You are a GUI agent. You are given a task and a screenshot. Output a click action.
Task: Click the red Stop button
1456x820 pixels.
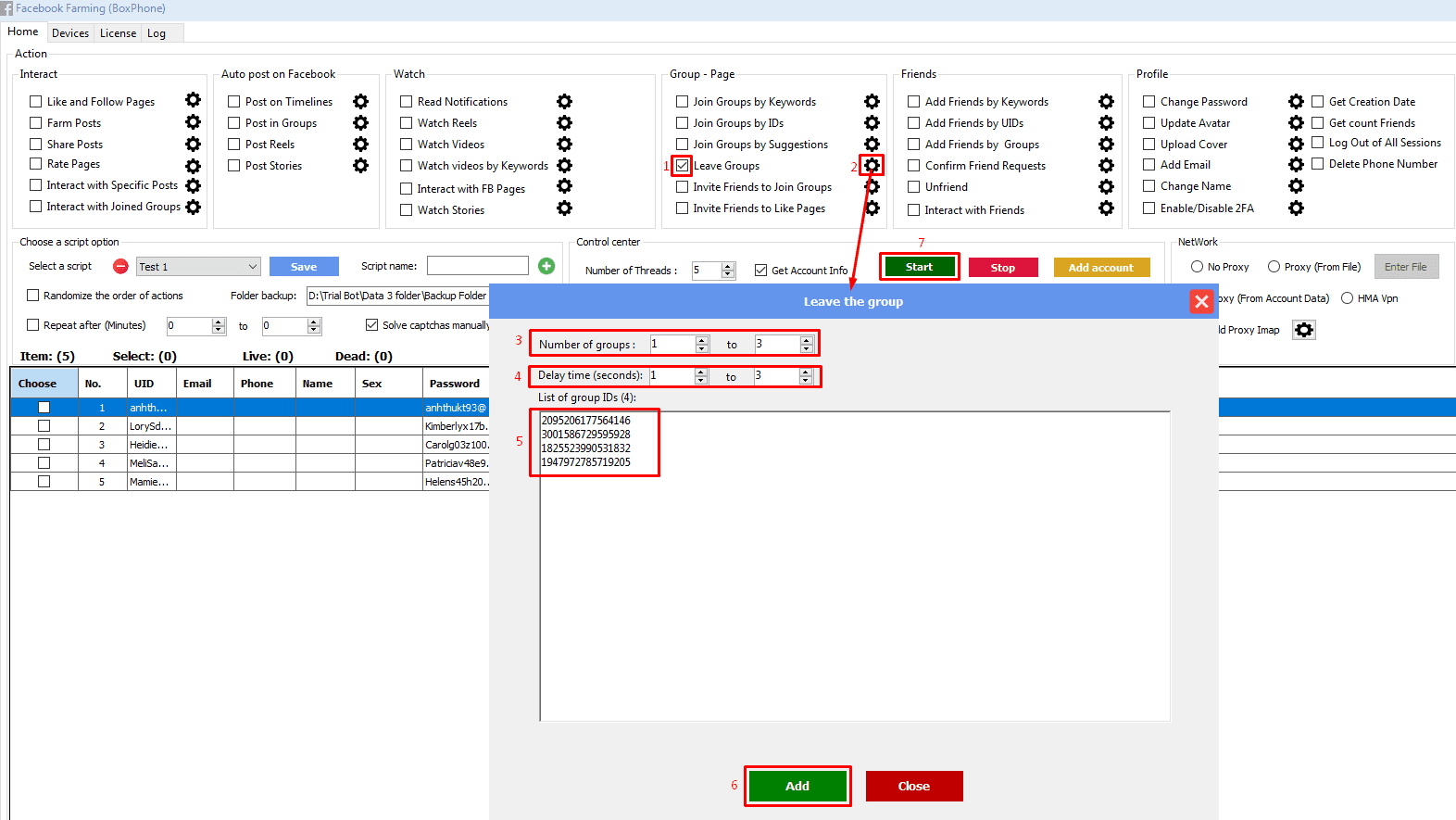(x=1003, y=267)
